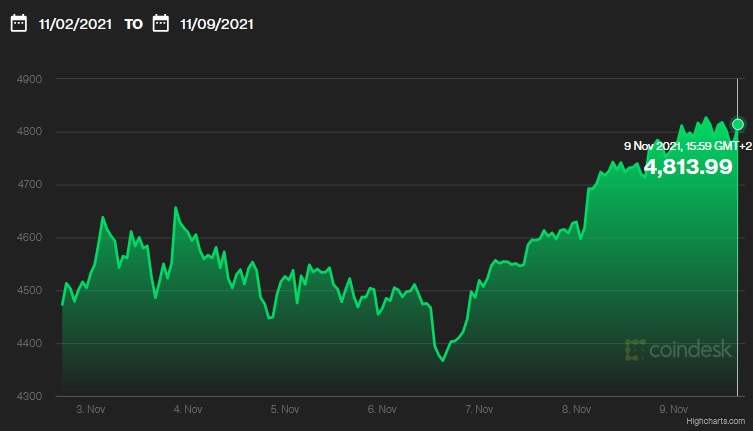The width and height of the screenshot is (753, 431).
Task: Select the 9. Nov x-axis label
Action: [x=673, y=409]
